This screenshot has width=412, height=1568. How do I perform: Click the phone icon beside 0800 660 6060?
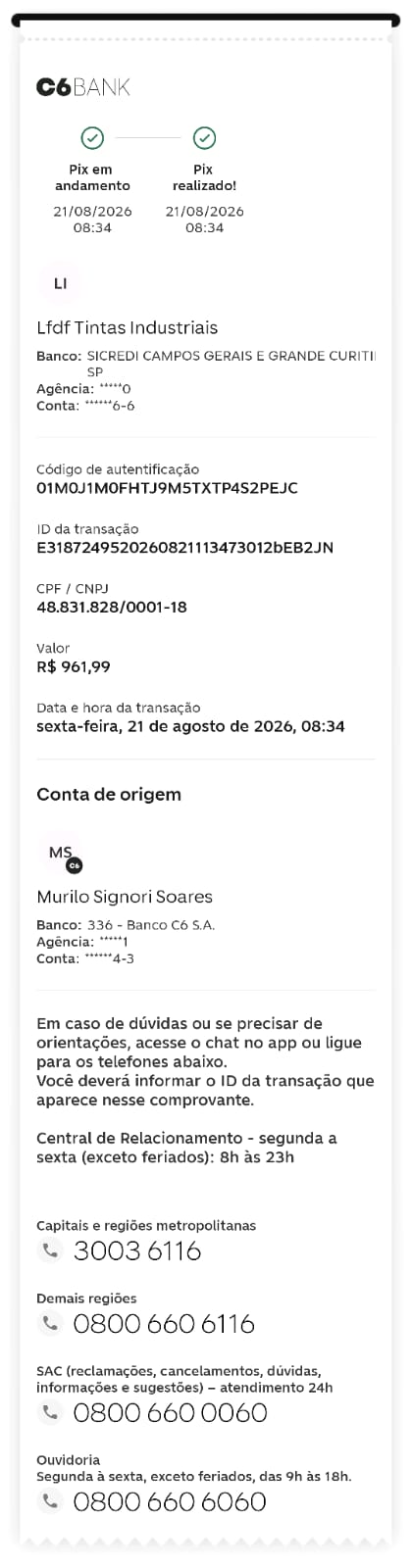click(49, 1501)
